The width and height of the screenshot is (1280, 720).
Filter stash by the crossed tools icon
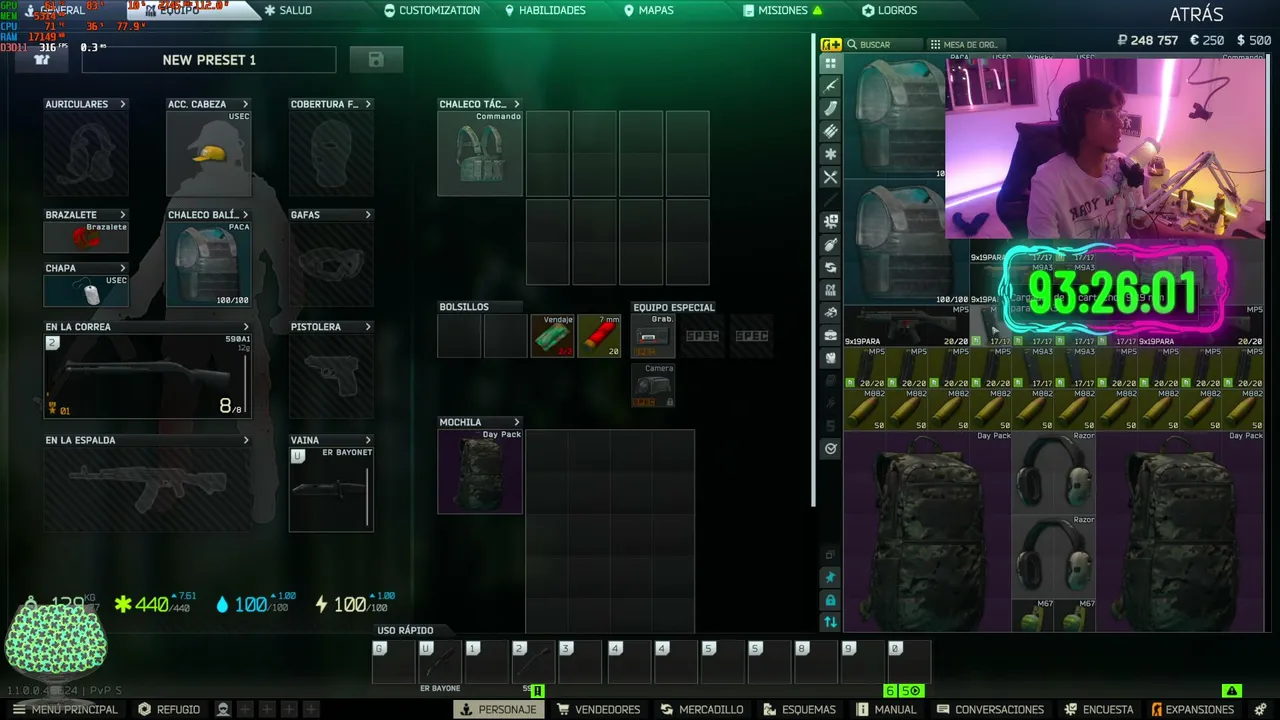[x=830, y=177]
